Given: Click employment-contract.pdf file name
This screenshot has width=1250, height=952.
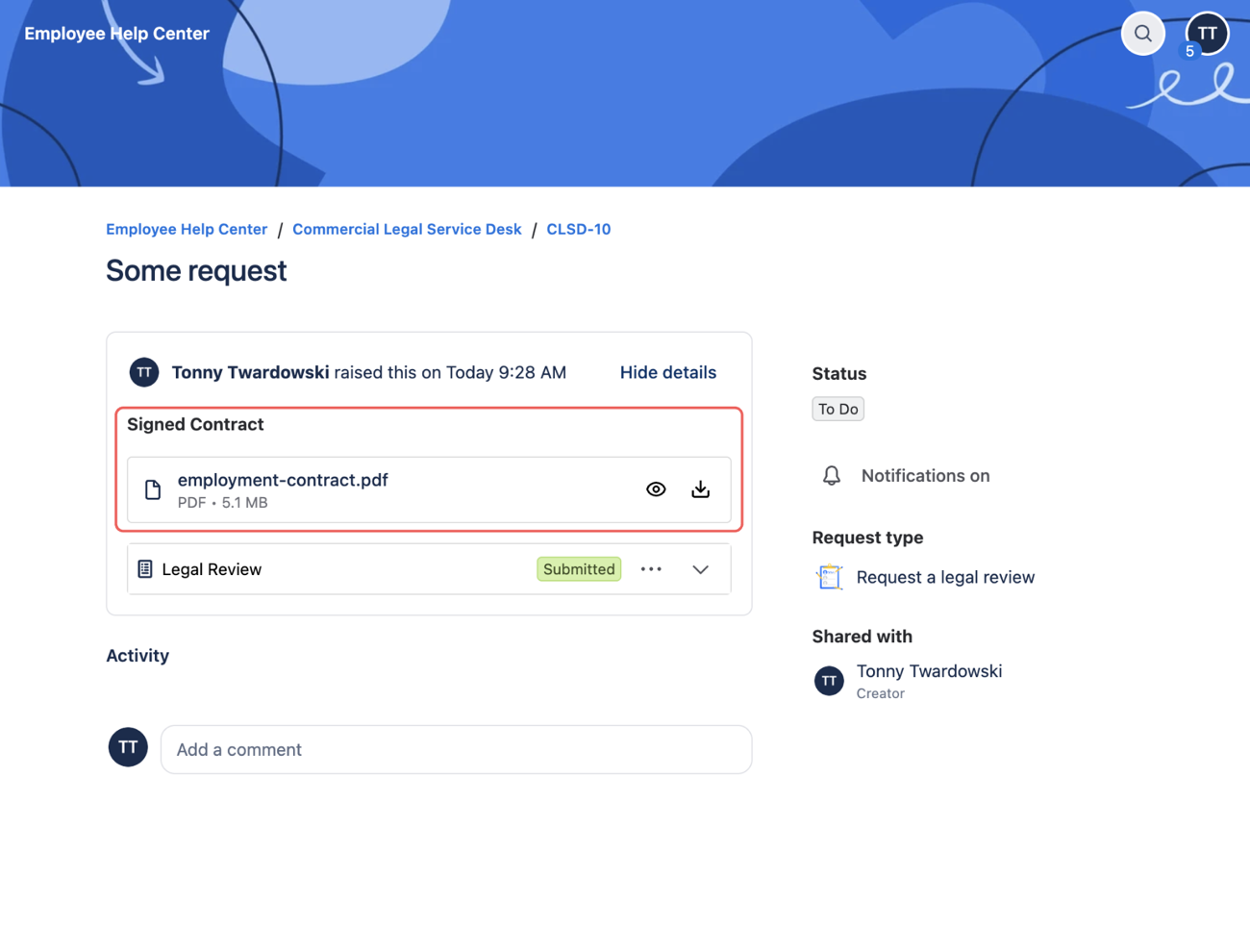Looking at the screenshot, I should click(x=283, y=480).
